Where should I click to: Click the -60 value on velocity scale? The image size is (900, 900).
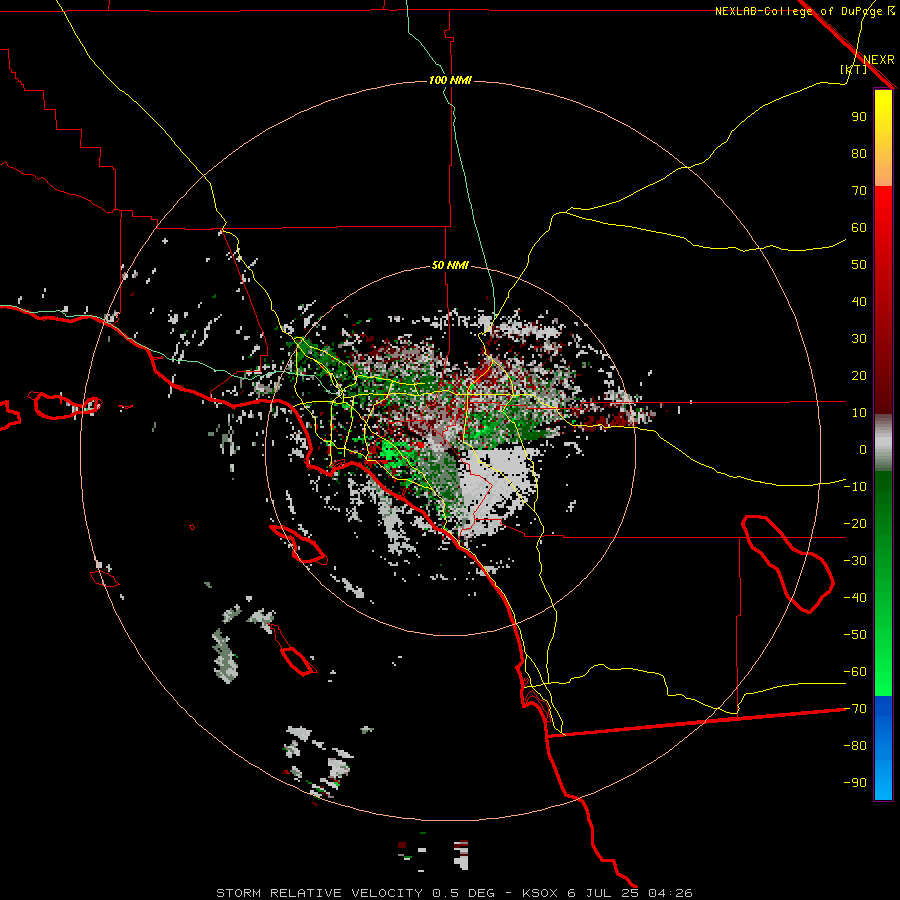coord(855,672)
